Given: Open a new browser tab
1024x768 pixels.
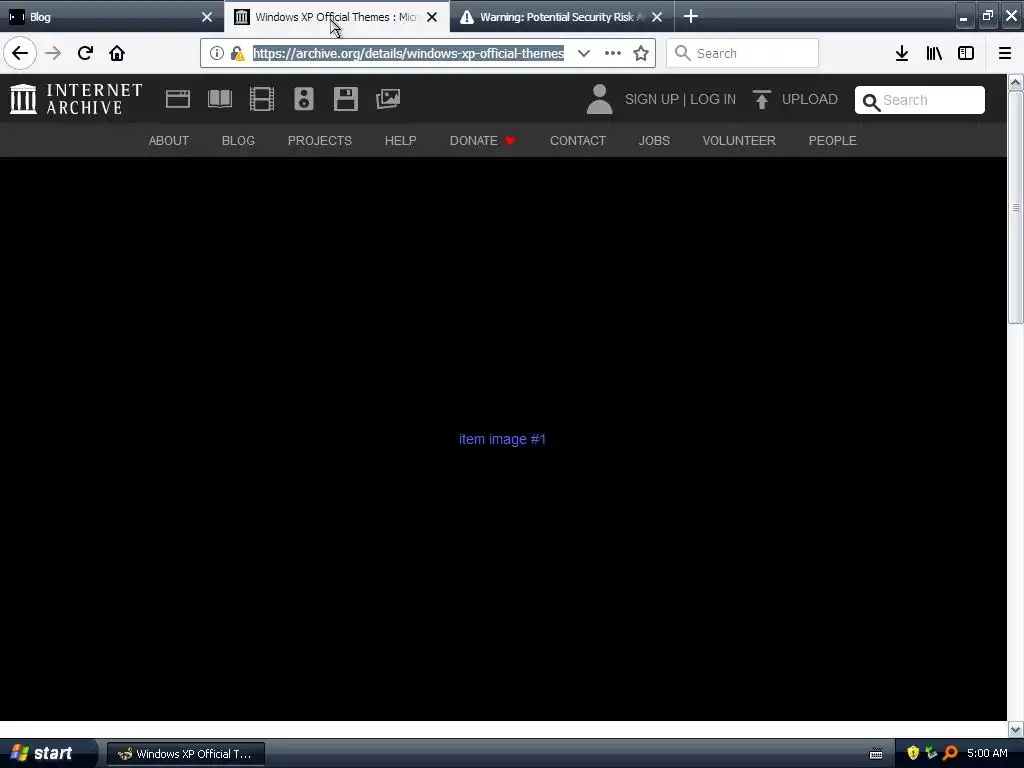Looking at the screenshot, I should (x=691, y=16).
